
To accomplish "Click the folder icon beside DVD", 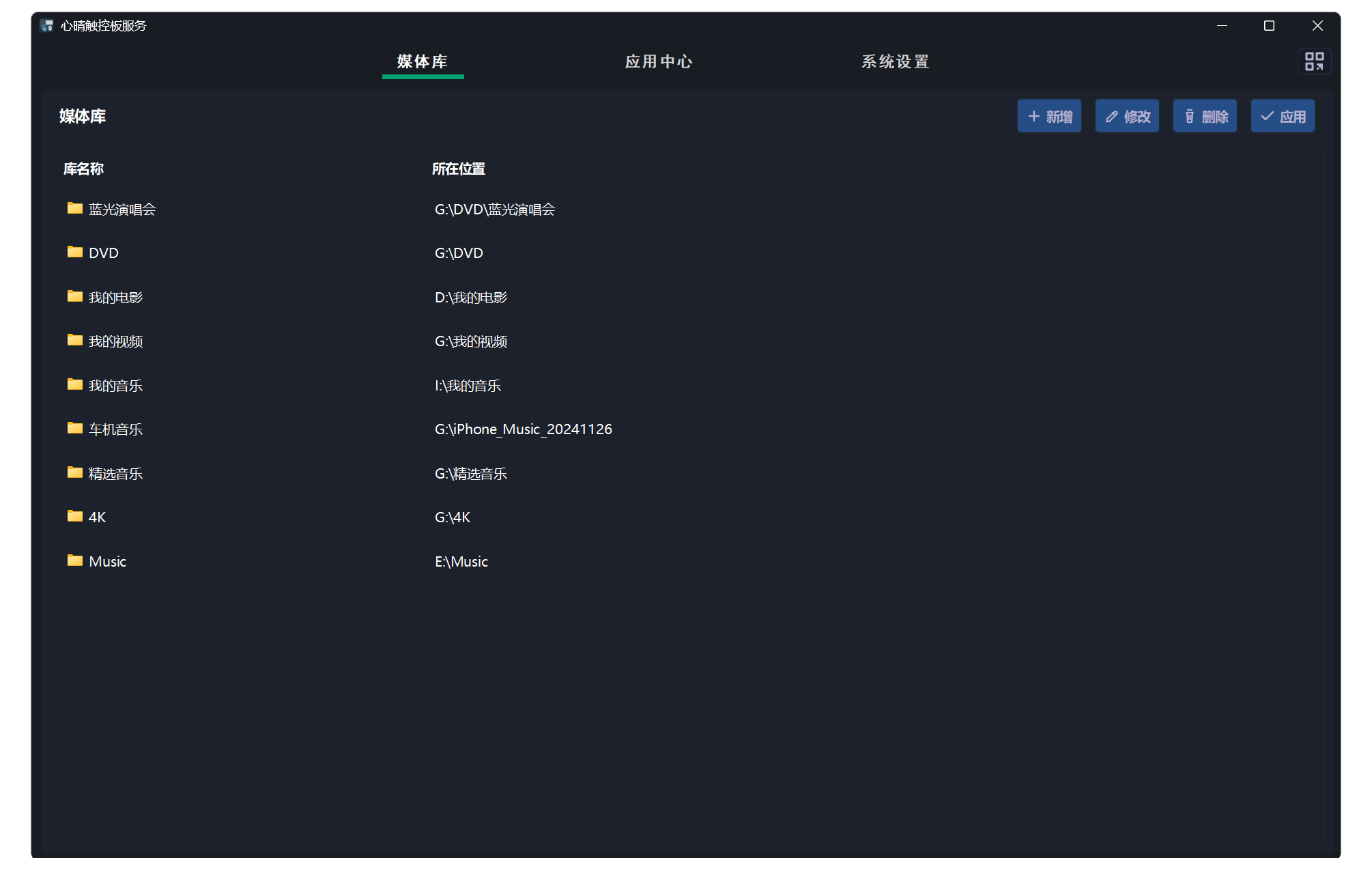I will (74, 252).
